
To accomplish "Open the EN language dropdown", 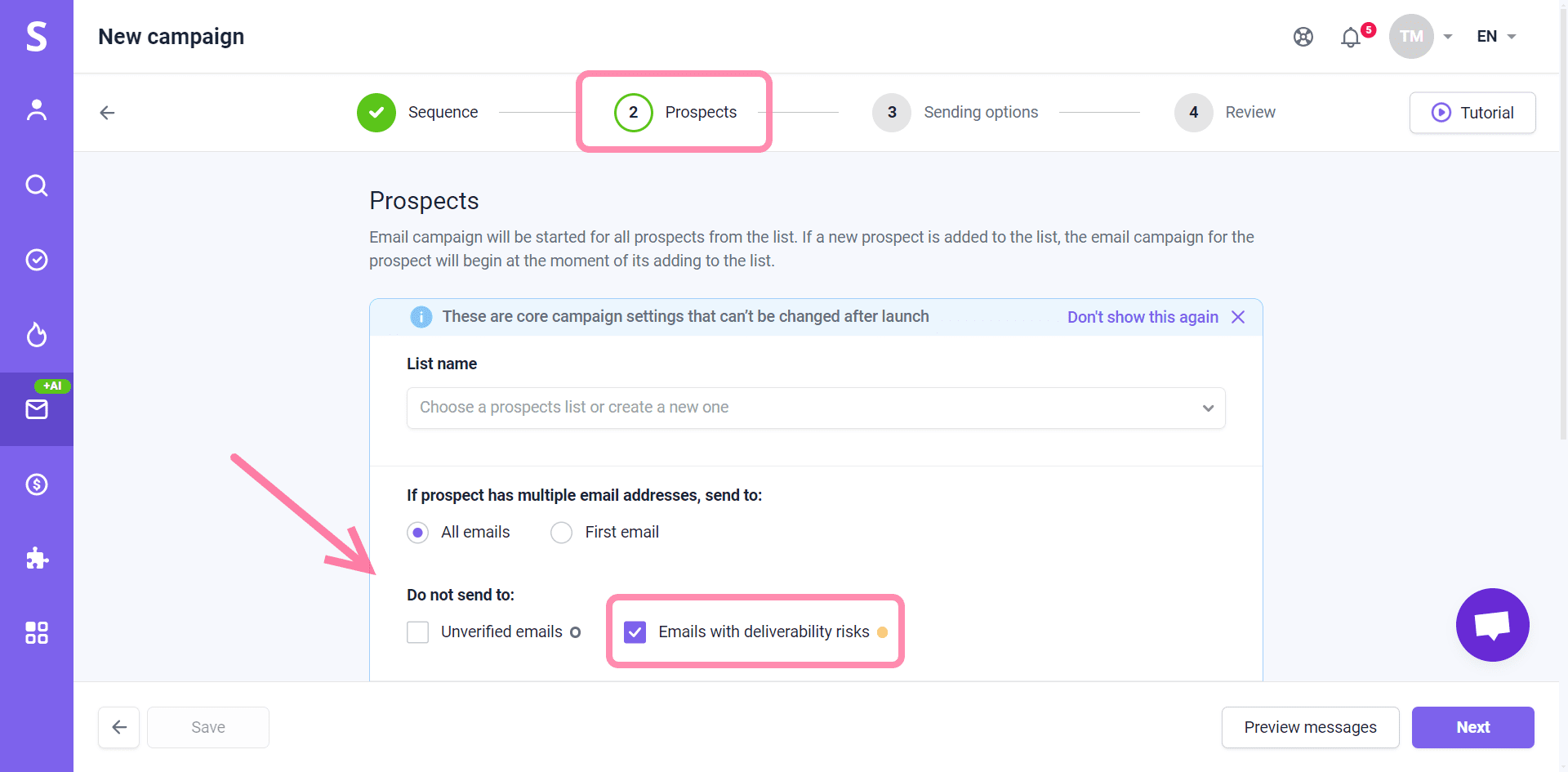I will [1496, 37].
